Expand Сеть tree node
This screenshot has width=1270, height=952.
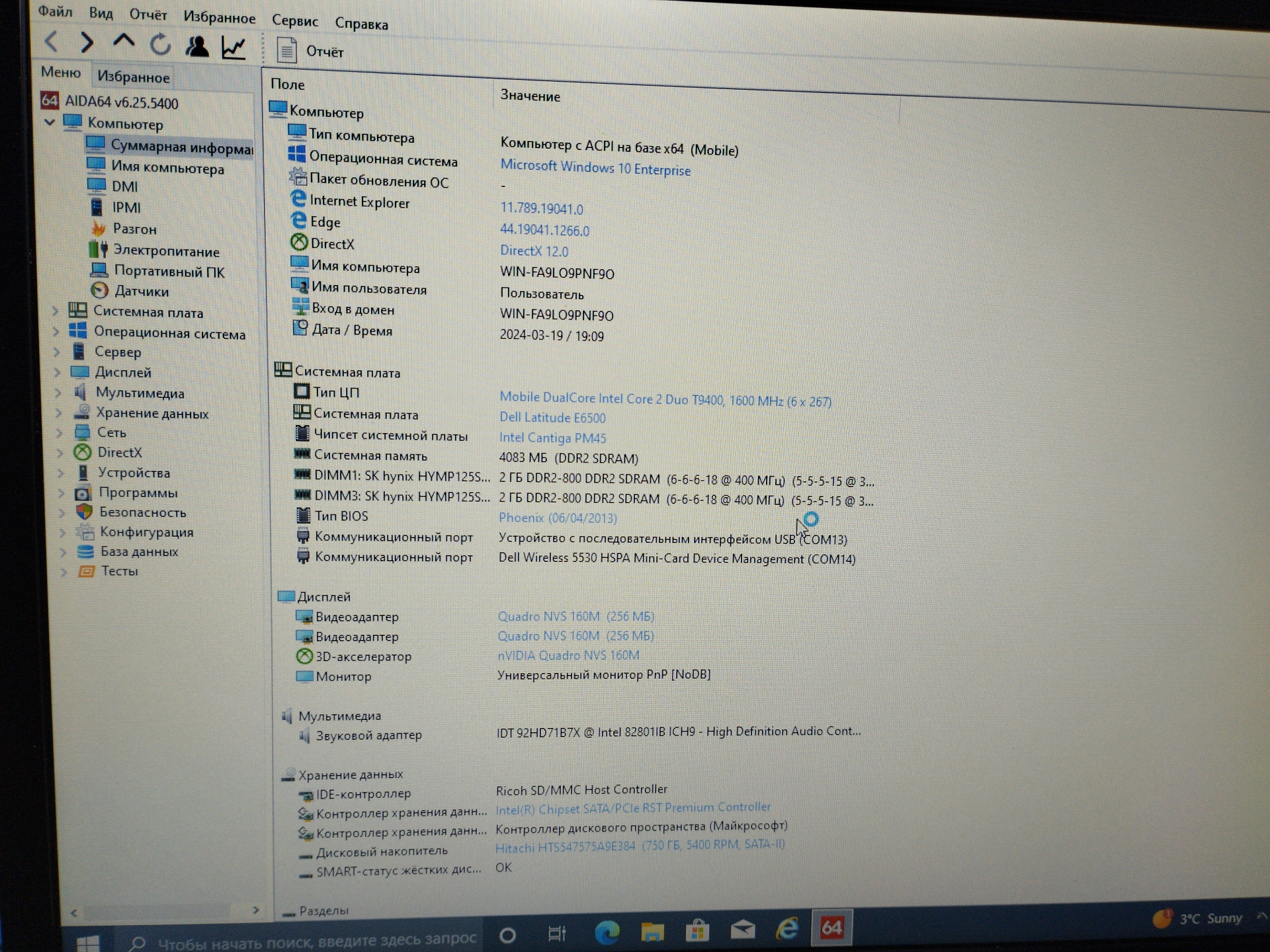[x=60, y=433]
